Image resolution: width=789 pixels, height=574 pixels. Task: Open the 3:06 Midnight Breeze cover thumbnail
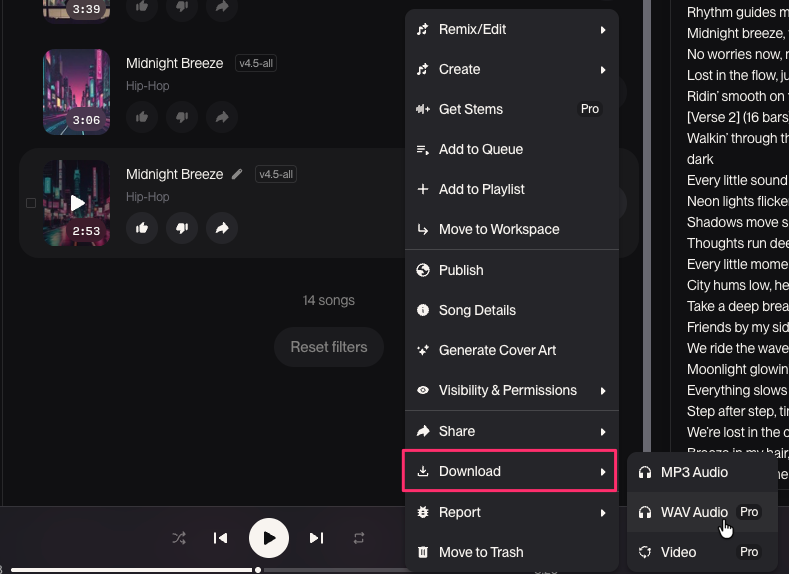pyautogui.click(x=77, y=91)
